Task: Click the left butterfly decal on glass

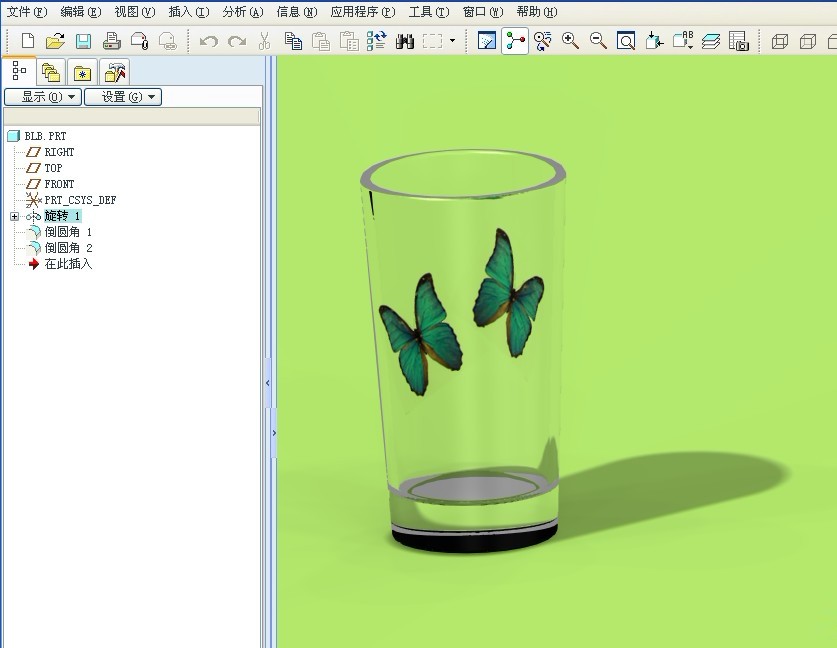Action: tap(421, 335)
